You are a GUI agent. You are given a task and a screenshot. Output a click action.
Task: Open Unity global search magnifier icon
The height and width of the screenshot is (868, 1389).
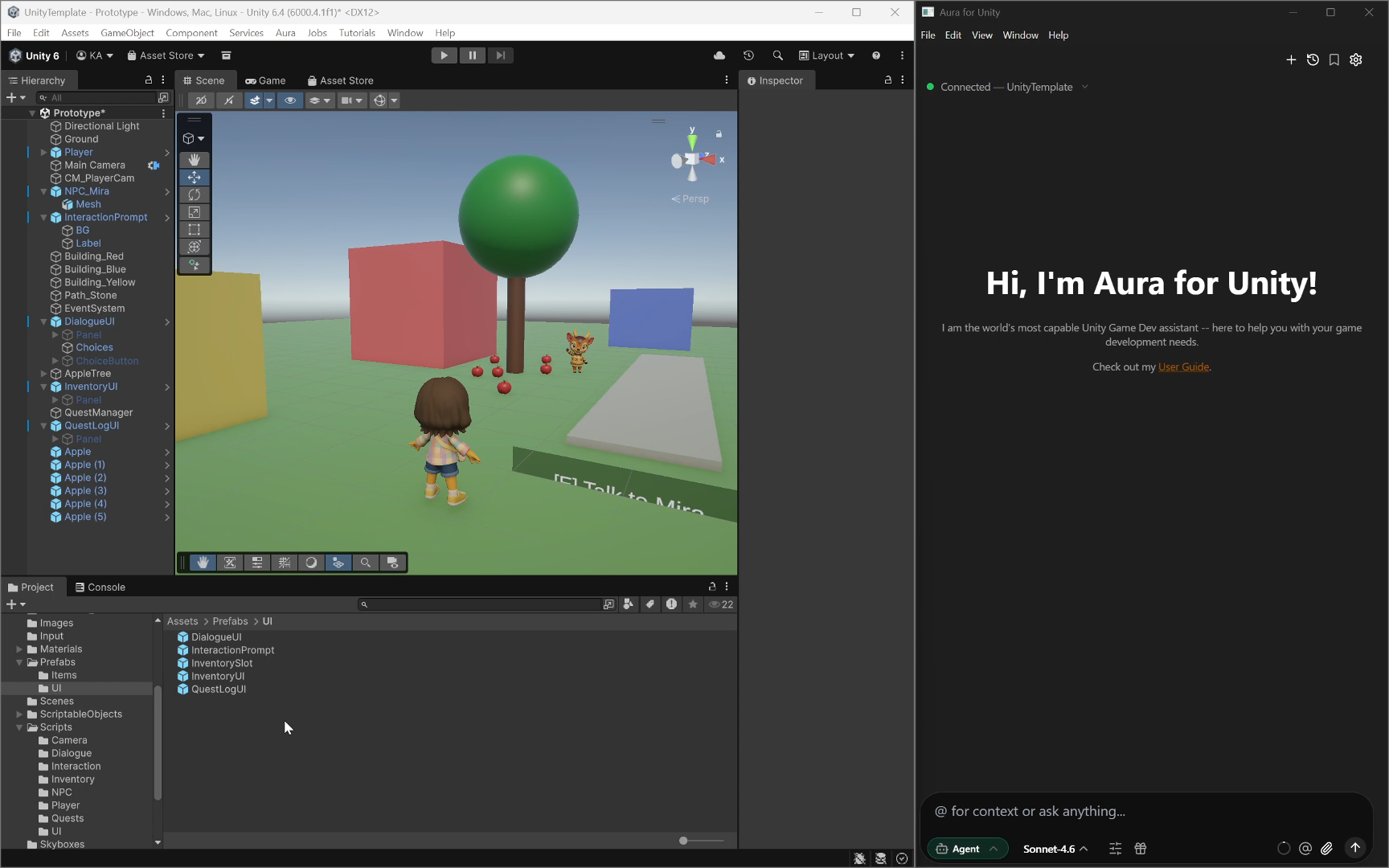click(x=777, y=55)
